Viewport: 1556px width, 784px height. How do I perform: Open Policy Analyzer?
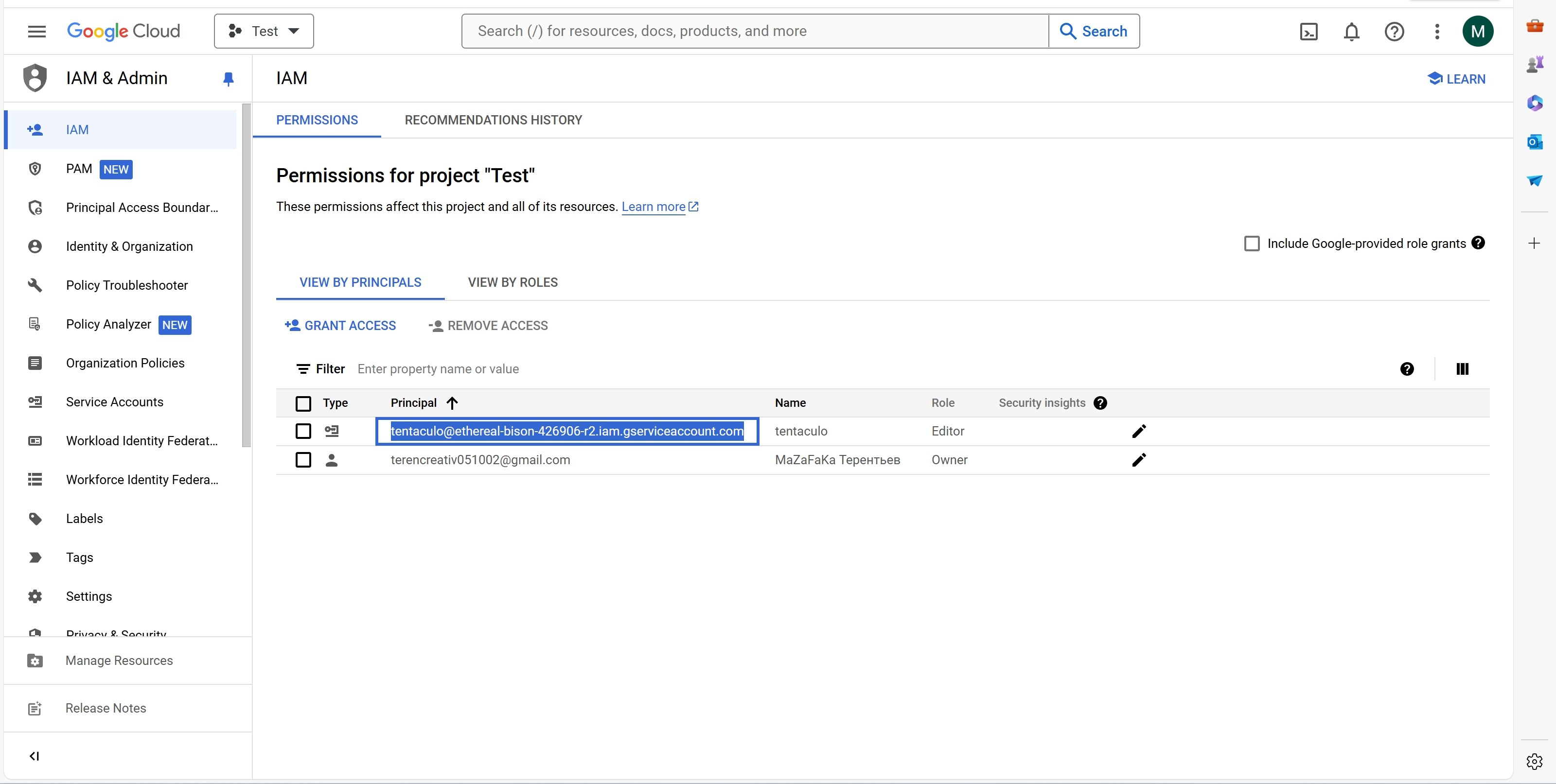tap(121, 324)
